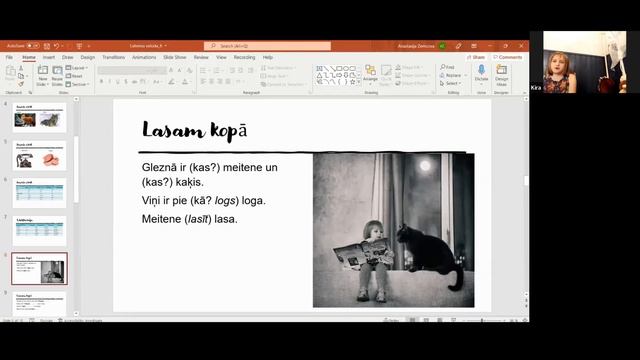Expand the shapes gallery More arrow
The height and width of the screenshot is (360, 640).
pos(359,82)
